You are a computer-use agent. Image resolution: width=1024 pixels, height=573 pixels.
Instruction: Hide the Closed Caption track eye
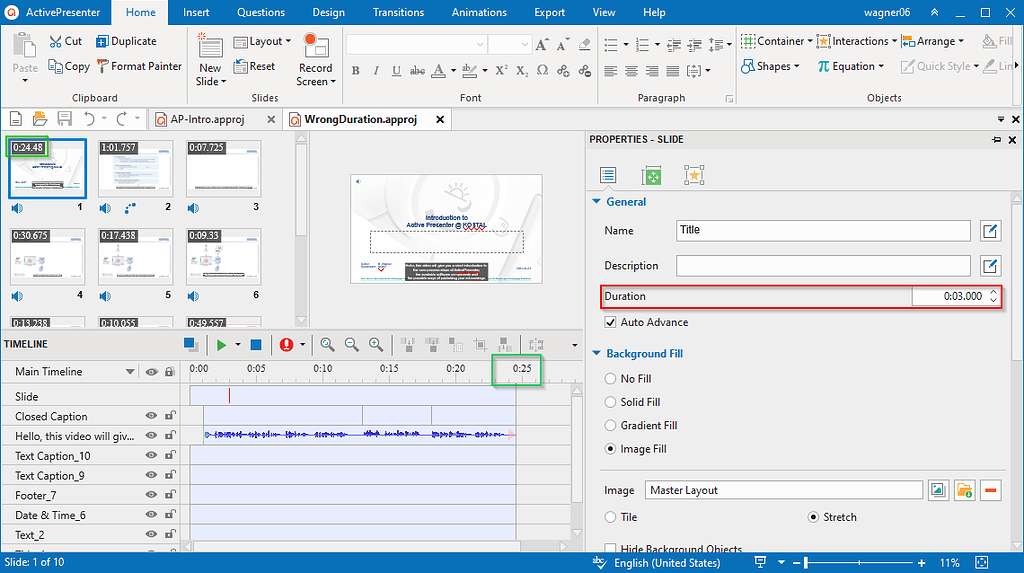click(151, 416)
